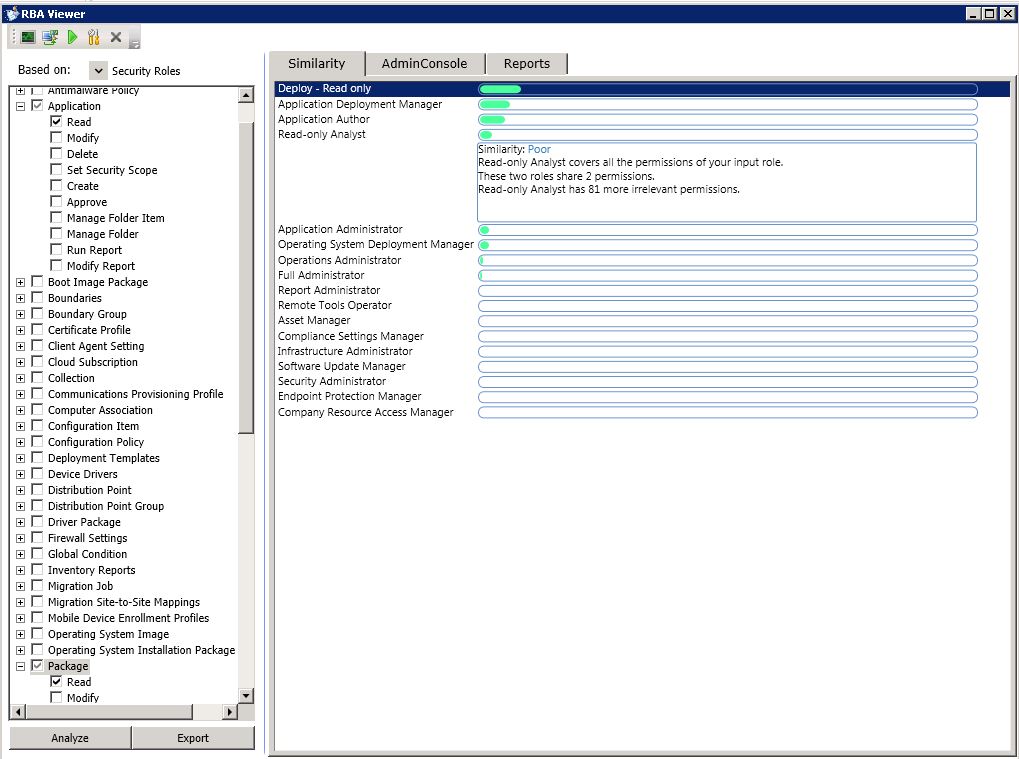
Task: Expand the Distribution Point tree node
Action: [x=20, y=490]
